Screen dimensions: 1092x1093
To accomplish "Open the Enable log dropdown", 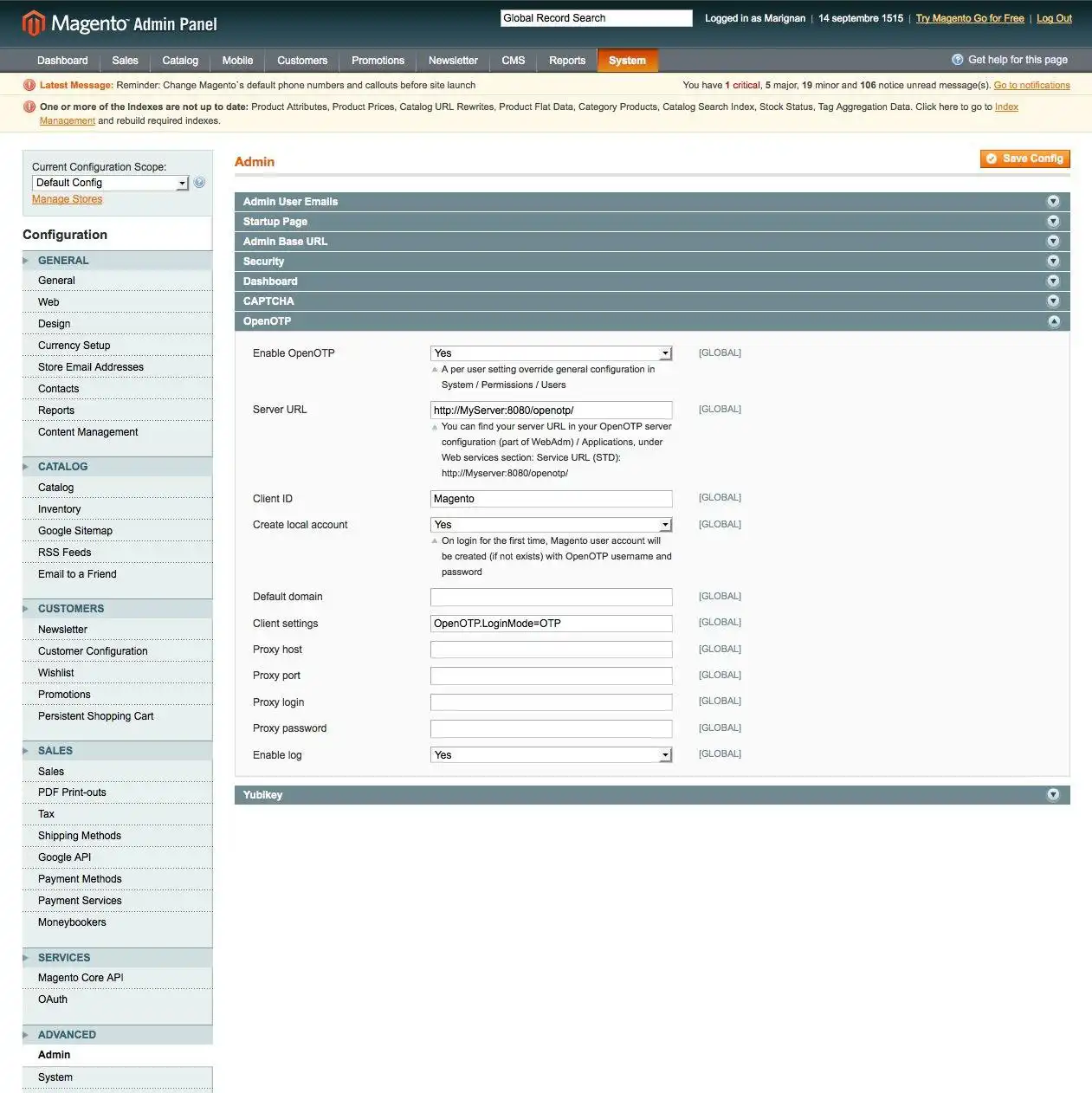I will click(551, 755).
